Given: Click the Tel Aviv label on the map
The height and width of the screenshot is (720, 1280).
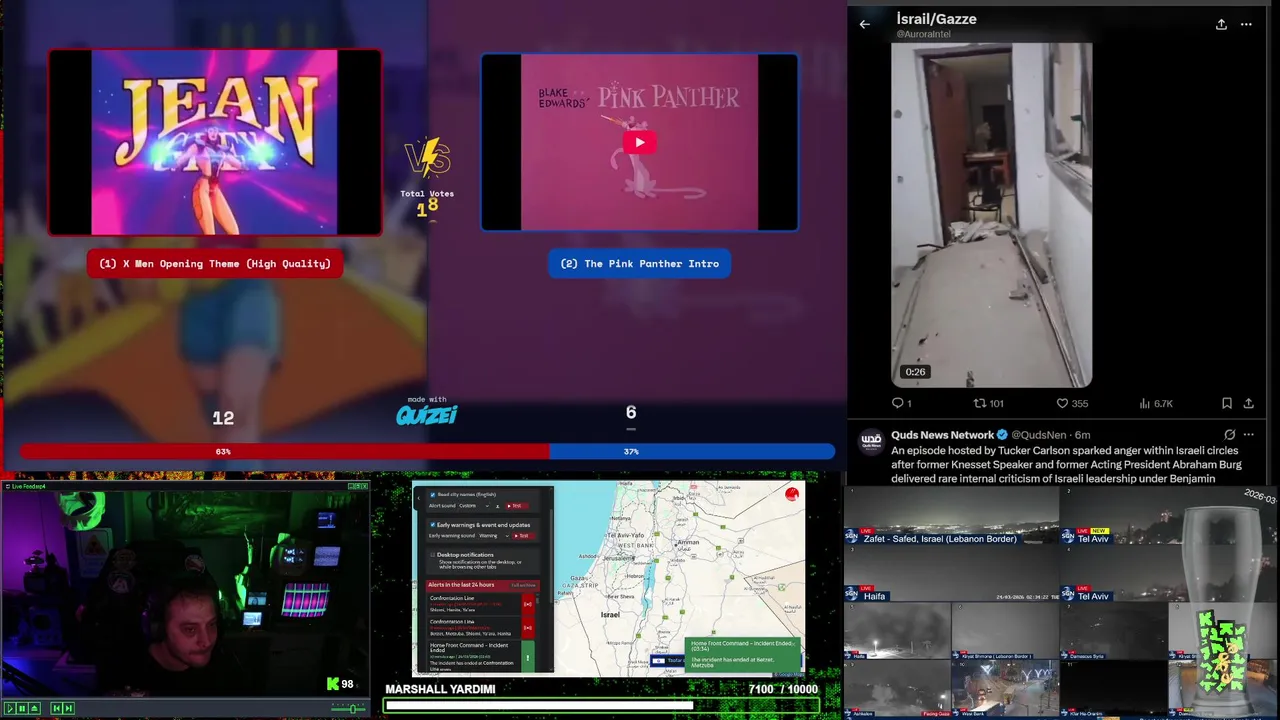Looking at the screenshot, I should click(626, 535).
